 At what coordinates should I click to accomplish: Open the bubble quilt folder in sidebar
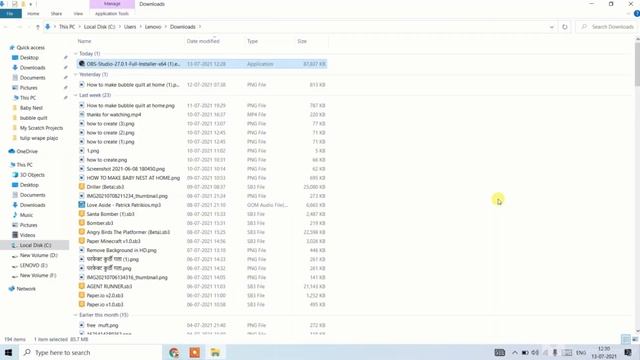click(33, 118)
